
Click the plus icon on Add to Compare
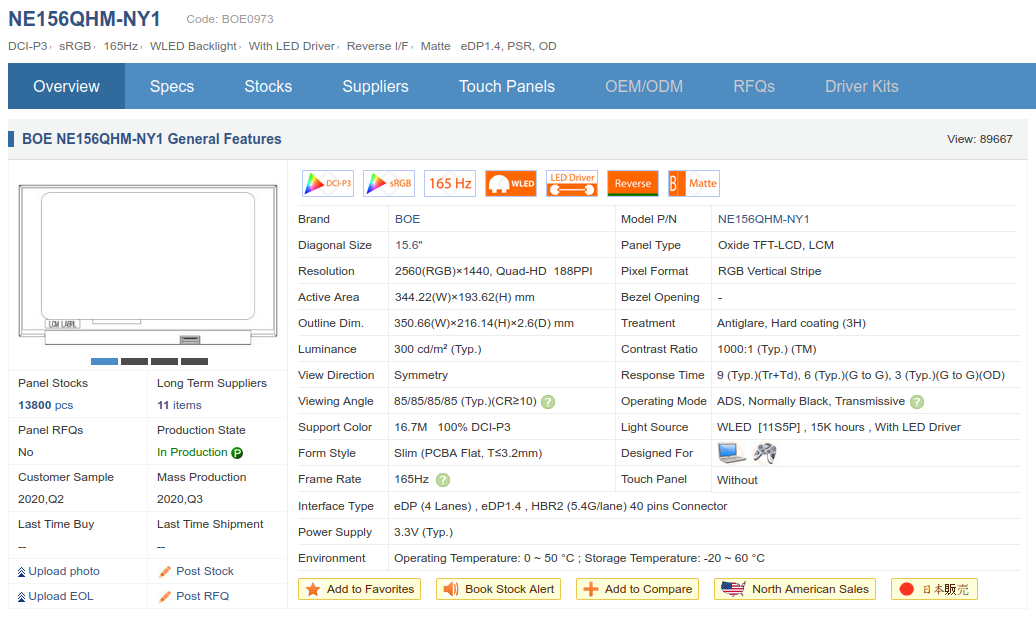[x=591, y=589]
